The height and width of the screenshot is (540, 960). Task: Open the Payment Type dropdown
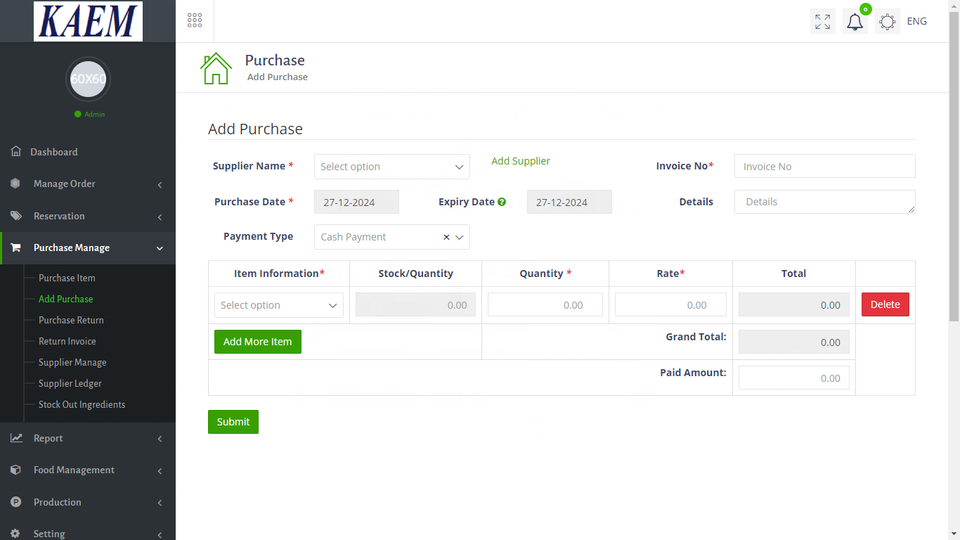tap(460, 237)
